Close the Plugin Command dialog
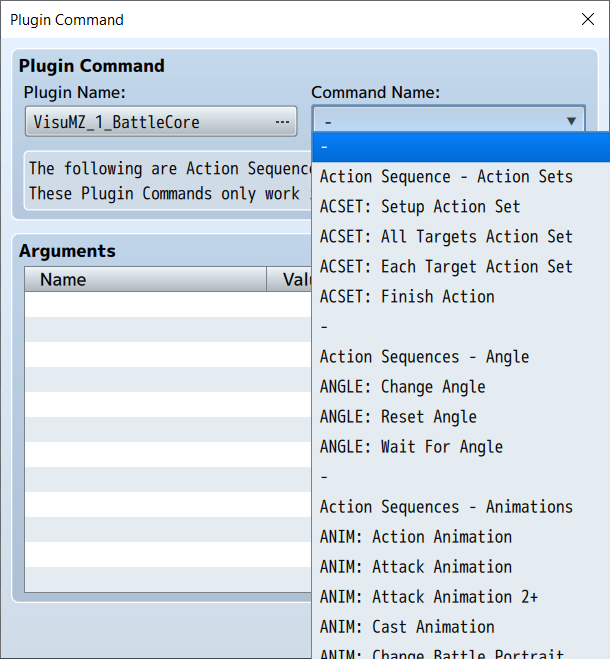This screenshot has width=610, height=659. click(588, 20)
